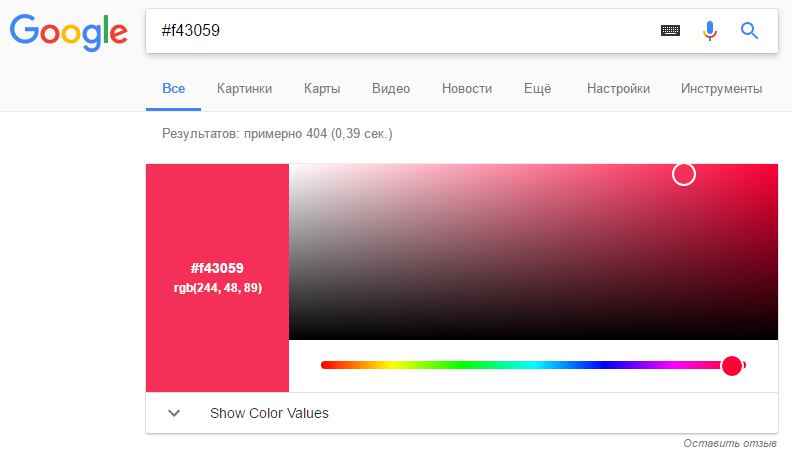Click the rgb(244, 48, 89) value text

point(218,288)
